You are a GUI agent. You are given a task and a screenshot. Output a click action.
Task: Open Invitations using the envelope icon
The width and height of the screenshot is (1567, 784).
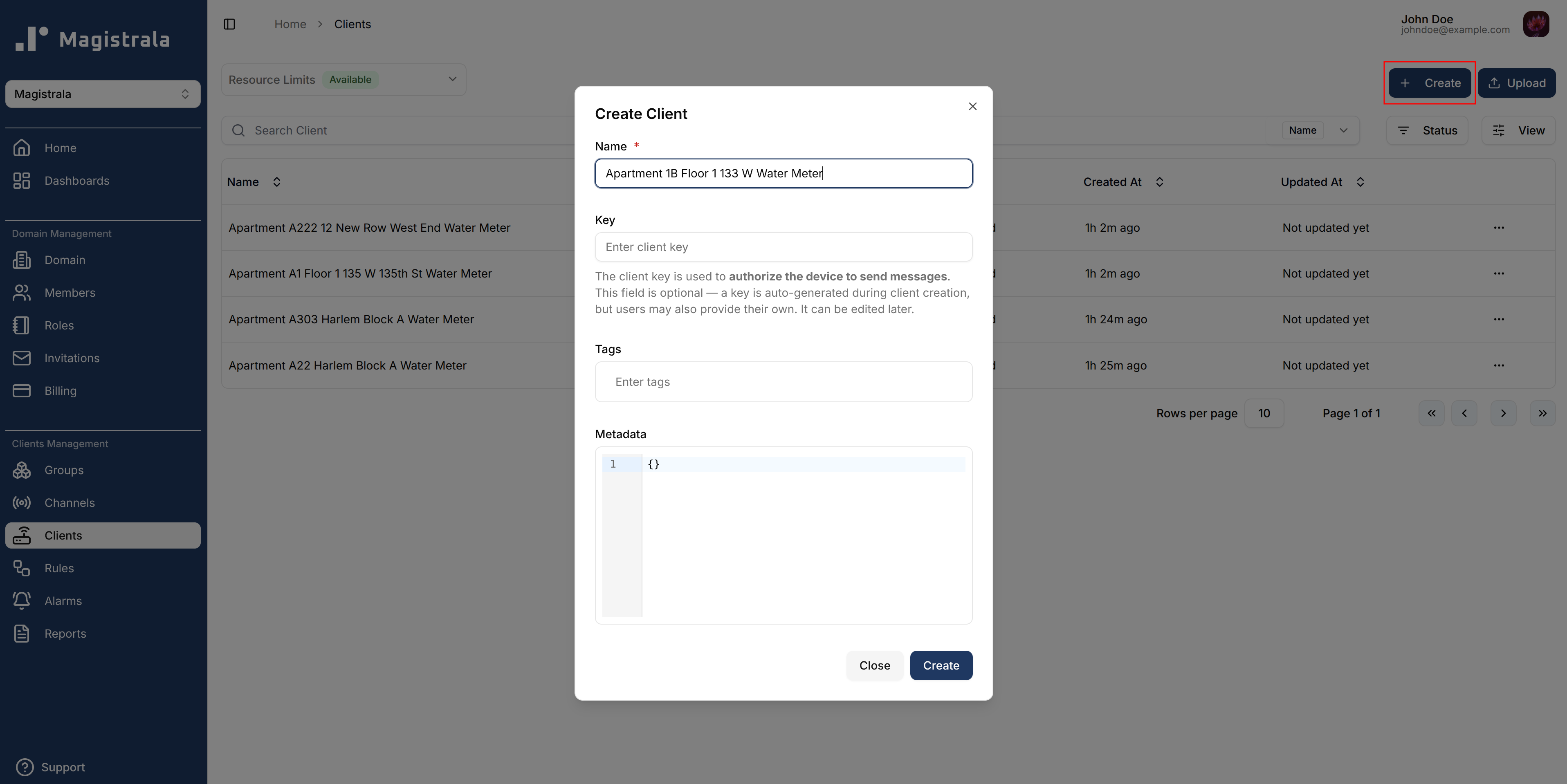click(22, 358)
